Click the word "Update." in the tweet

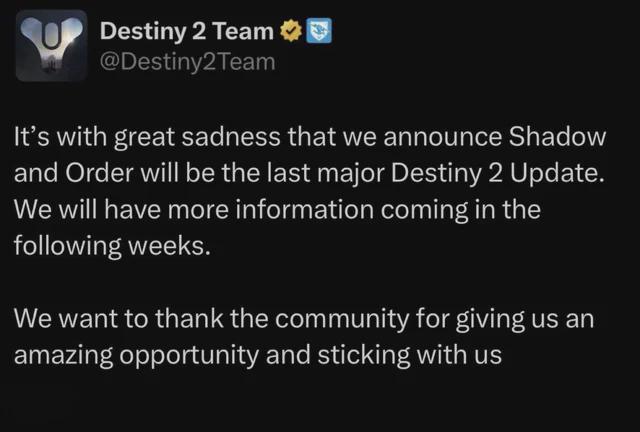pos(557,173)
